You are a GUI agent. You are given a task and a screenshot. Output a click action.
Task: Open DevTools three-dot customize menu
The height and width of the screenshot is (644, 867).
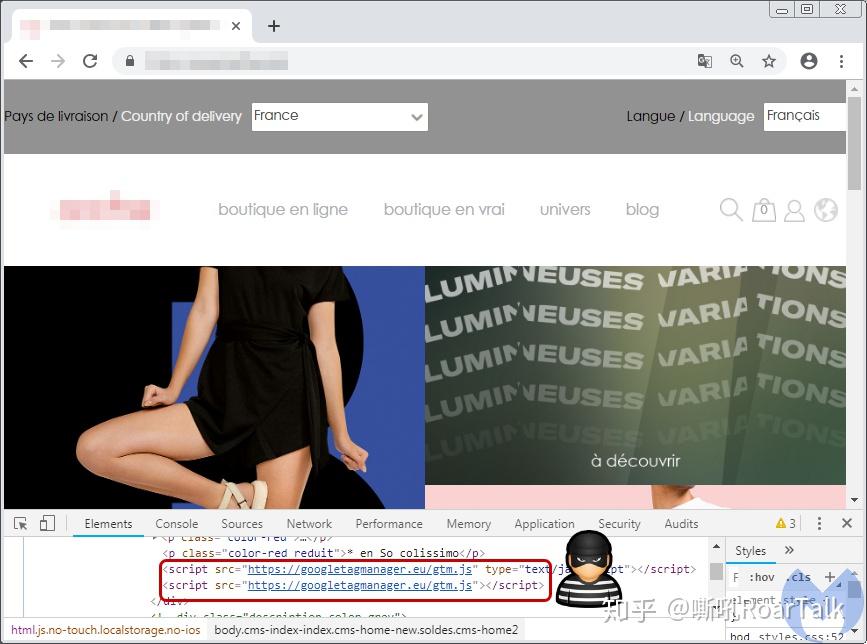pyautogui.click(x=819, y=523)
